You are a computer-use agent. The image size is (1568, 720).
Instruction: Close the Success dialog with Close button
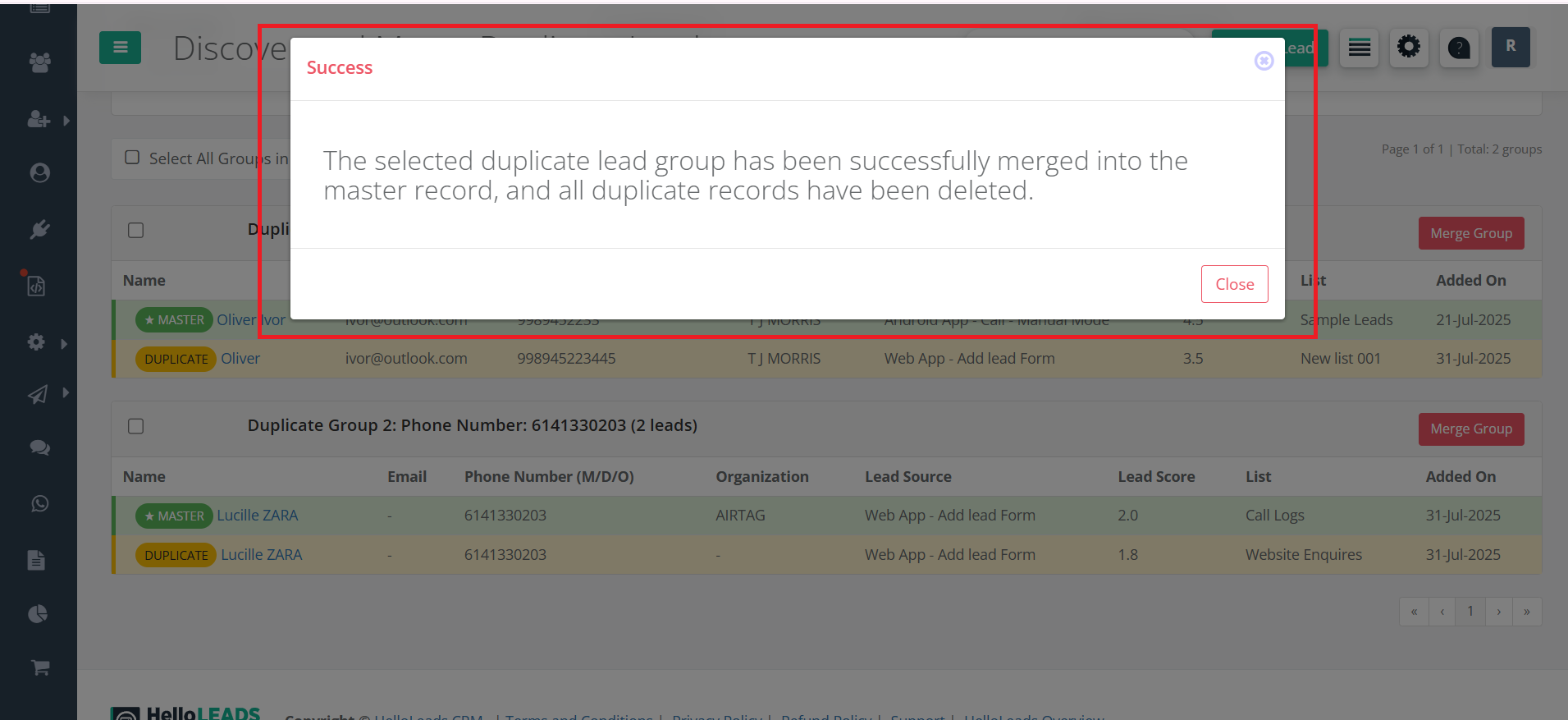point(1234,284)
